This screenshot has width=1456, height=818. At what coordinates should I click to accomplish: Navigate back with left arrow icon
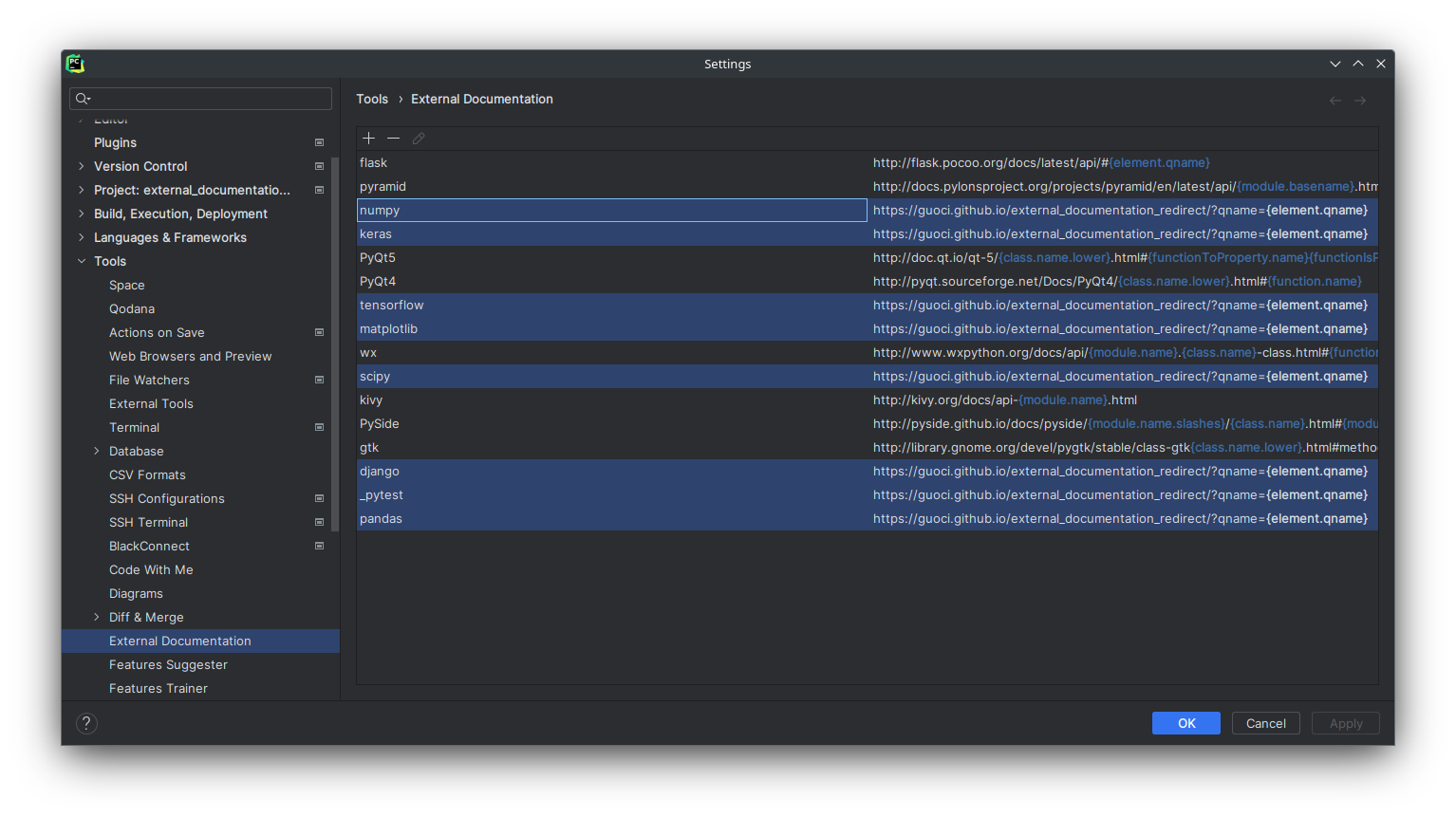1335,100
